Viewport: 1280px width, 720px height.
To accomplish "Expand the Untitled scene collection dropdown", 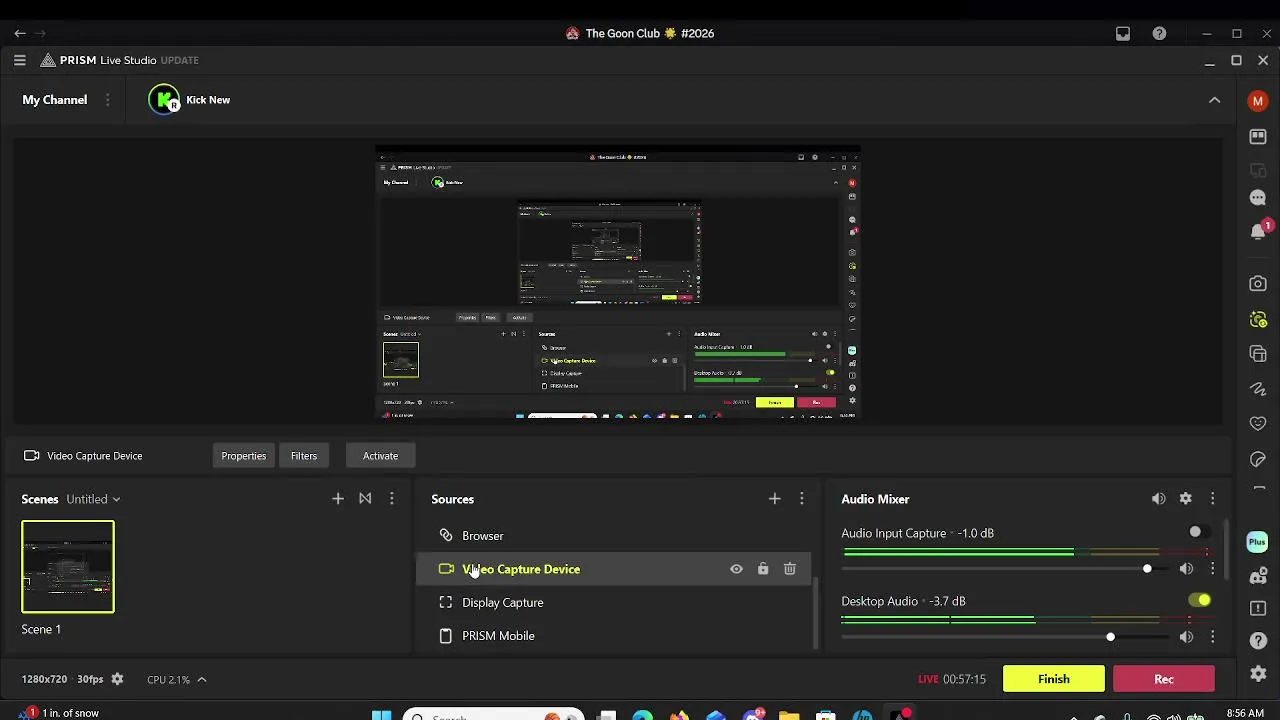I will point(93,499).
